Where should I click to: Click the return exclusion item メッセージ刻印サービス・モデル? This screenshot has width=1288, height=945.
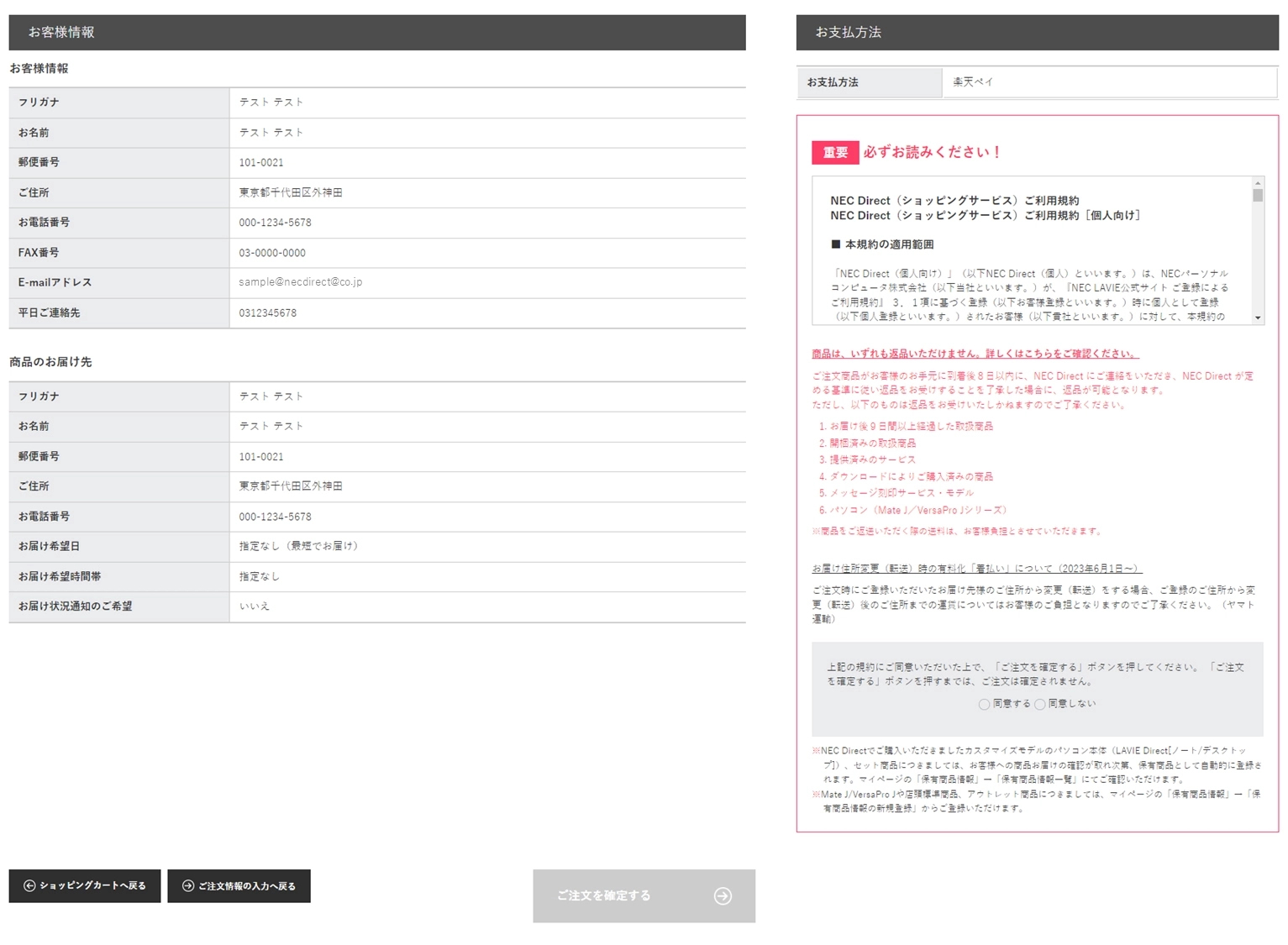pyautogui.click(x=902, y=493)
